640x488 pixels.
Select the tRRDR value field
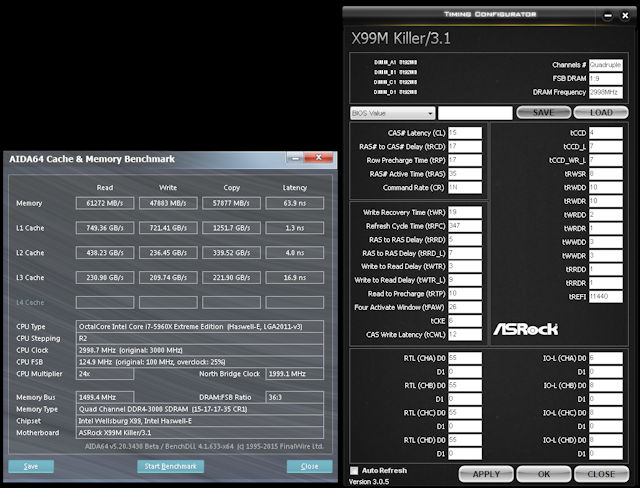(606, 283)
